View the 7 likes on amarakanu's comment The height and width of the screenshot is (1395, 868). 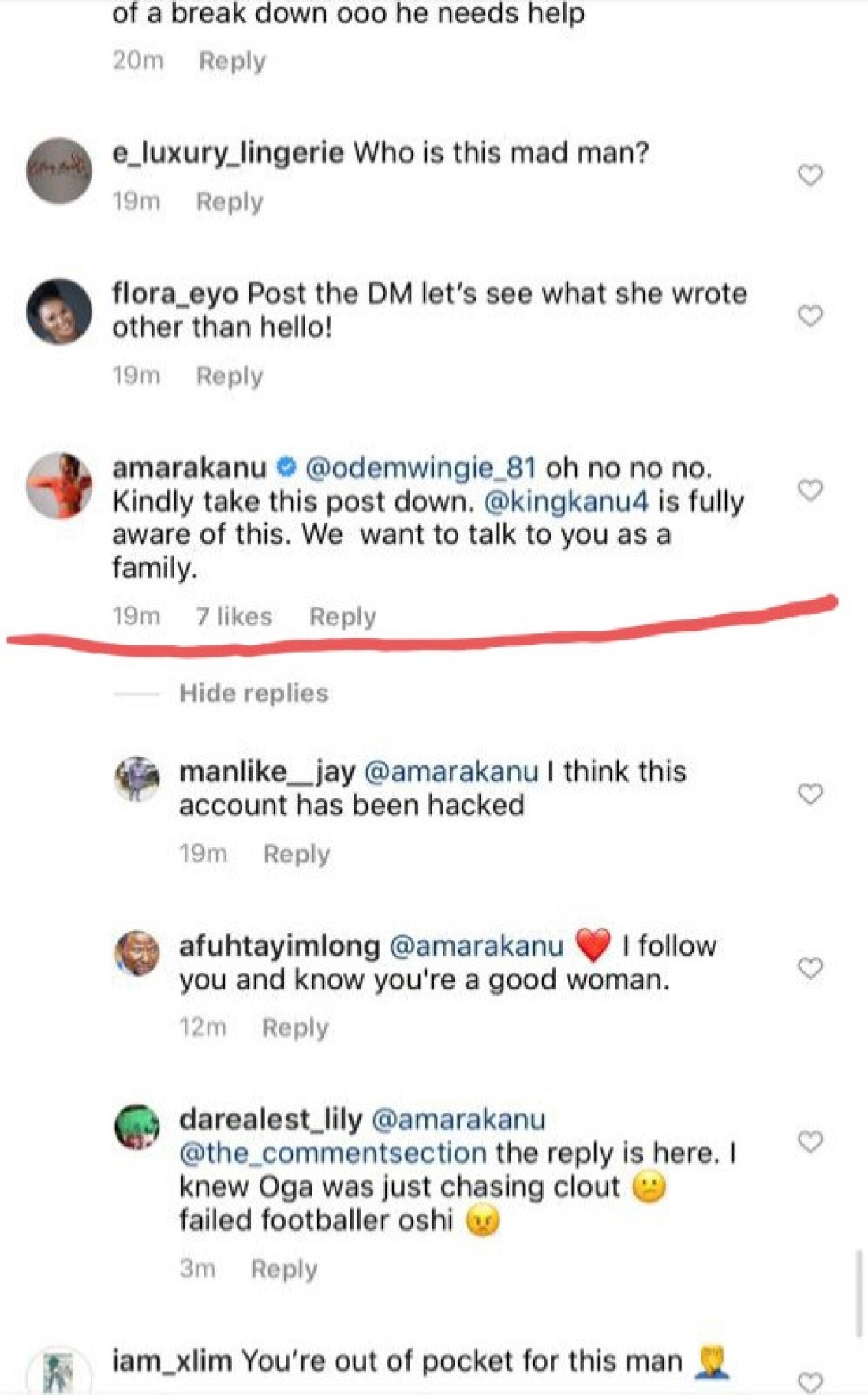234,616
